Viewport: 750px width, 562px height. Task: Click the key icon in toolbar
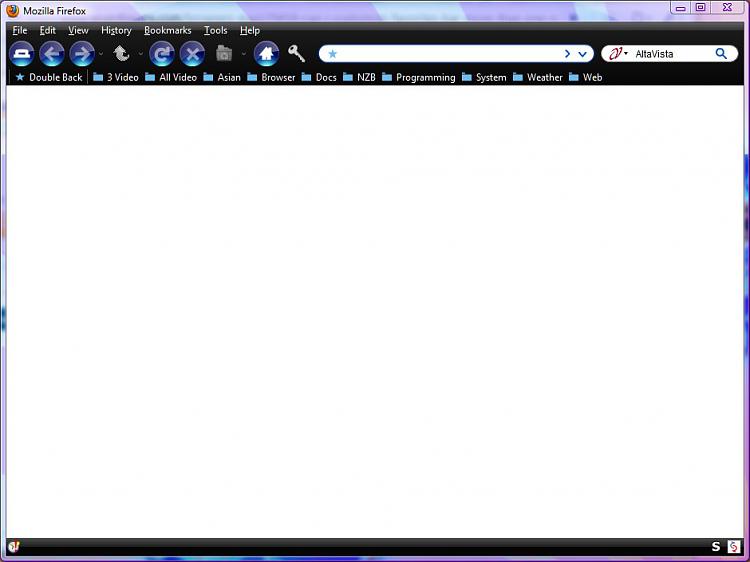297,54
